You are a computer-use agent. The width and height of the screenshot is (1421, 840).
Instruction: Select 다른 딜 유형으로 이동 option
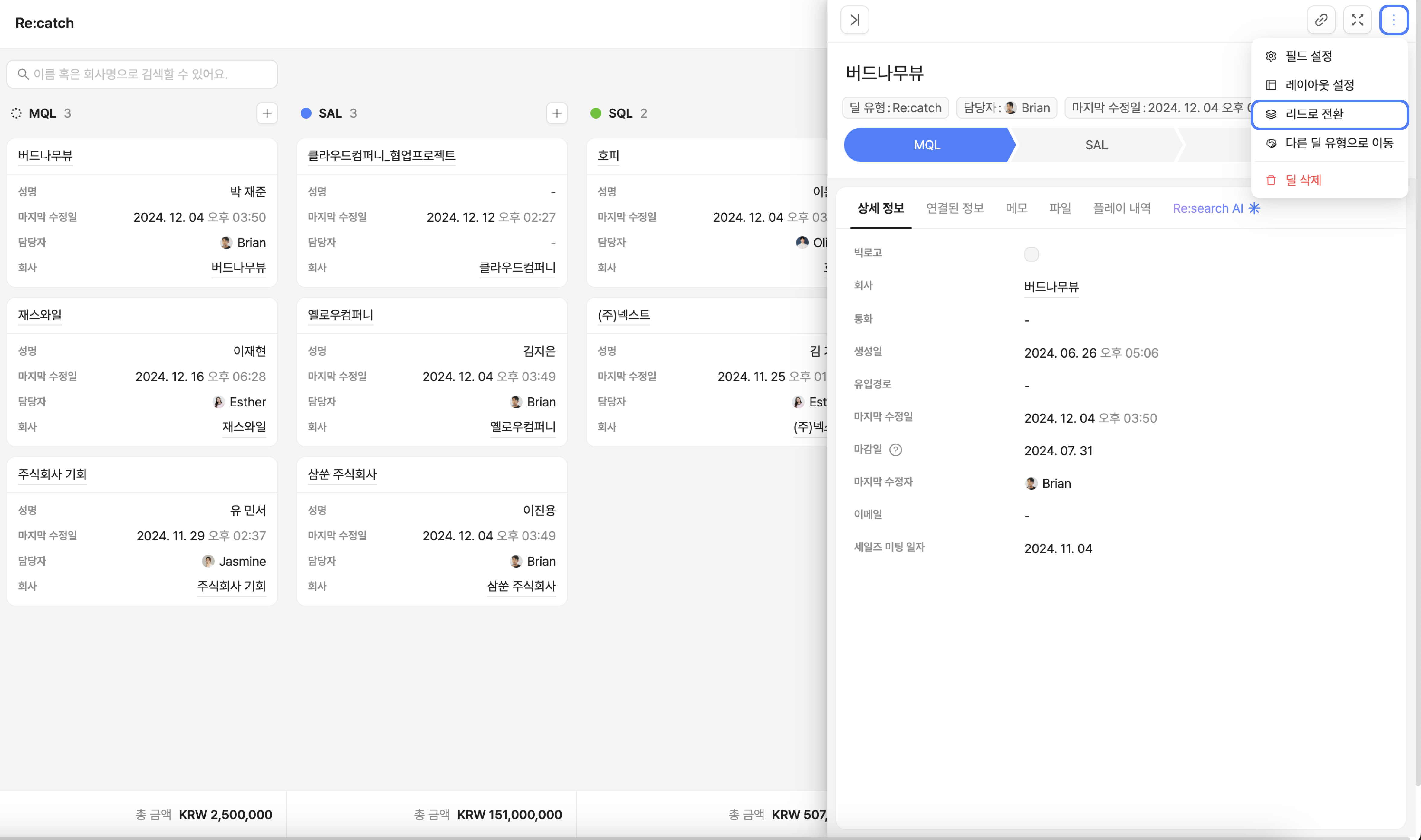1338,143
